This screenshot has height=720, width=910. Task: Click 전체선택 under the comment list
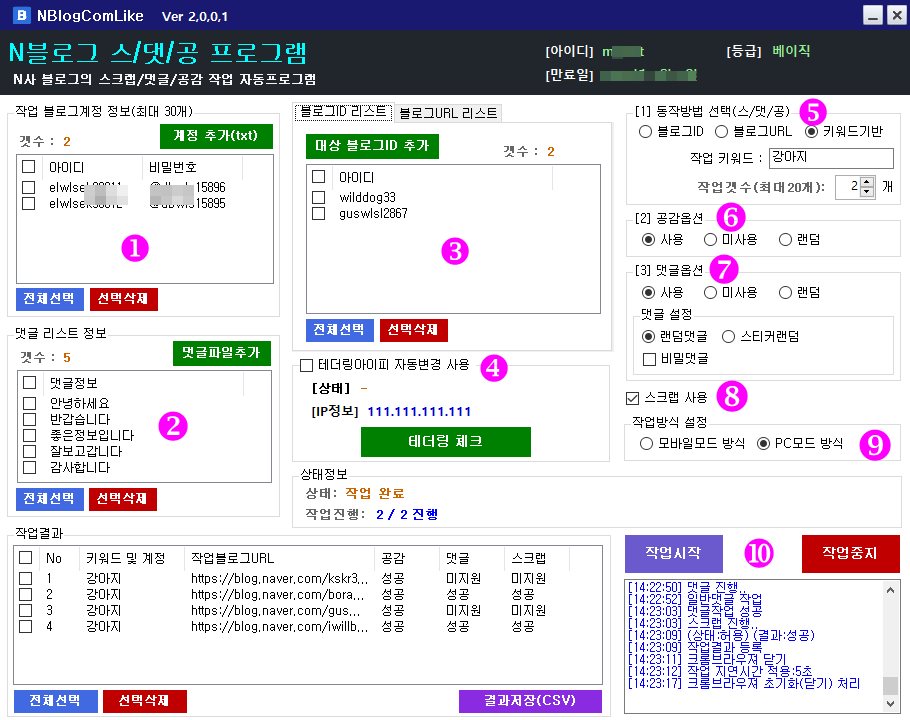49,498
